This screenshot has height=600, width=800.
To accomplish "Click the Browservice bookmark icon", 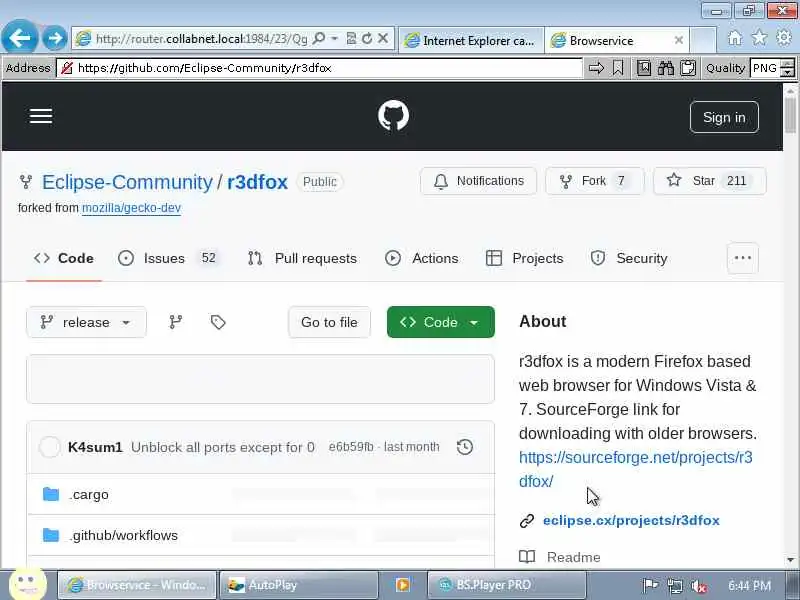I will pyautogui.click(x=618, y=68).
